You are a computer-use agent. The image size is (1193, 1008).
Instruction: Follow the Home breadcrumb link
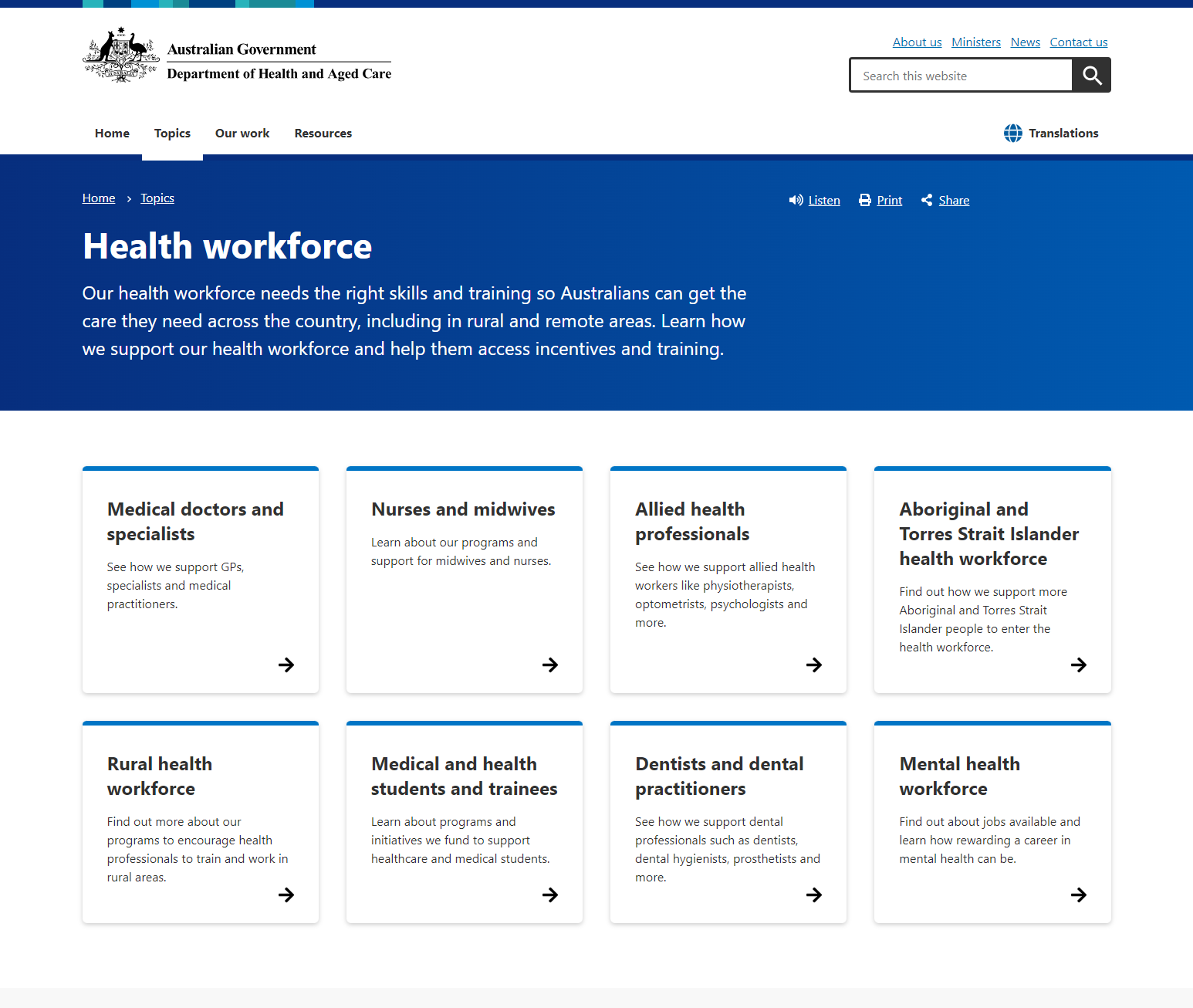click(x=98, y=198)
